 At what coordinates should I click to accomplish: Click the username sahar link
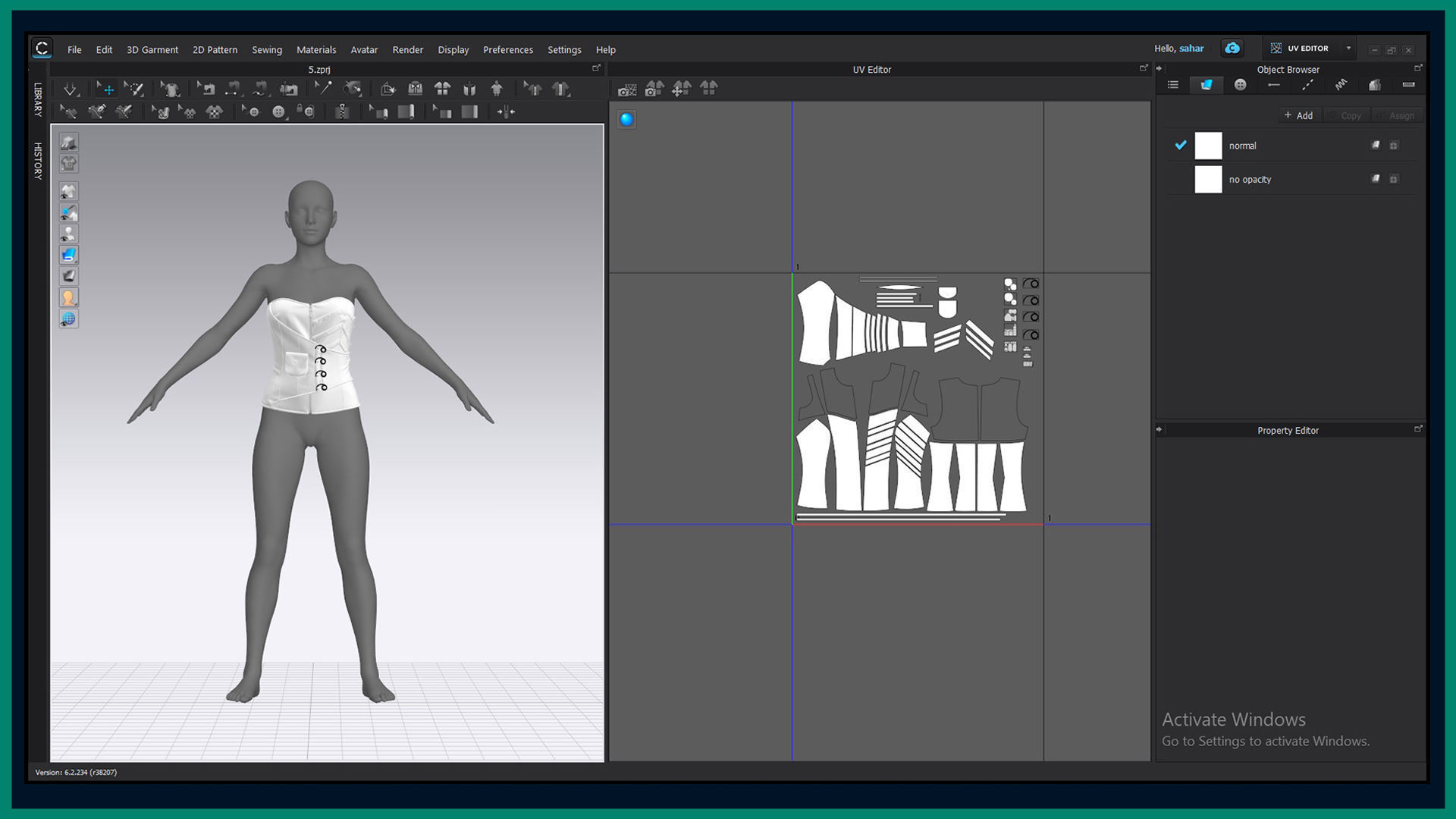click(1191, 49)
